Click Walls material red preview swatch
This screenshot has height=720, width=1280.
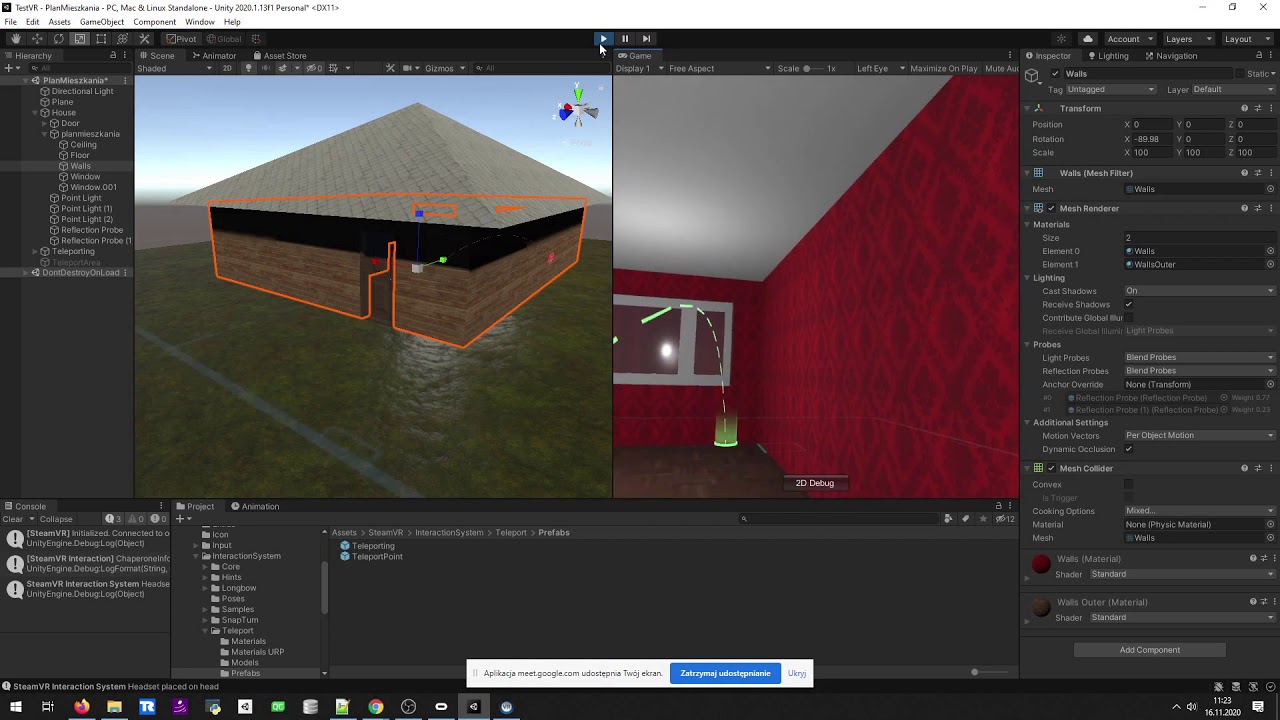pyautogui.click(x=1041, y=564)
